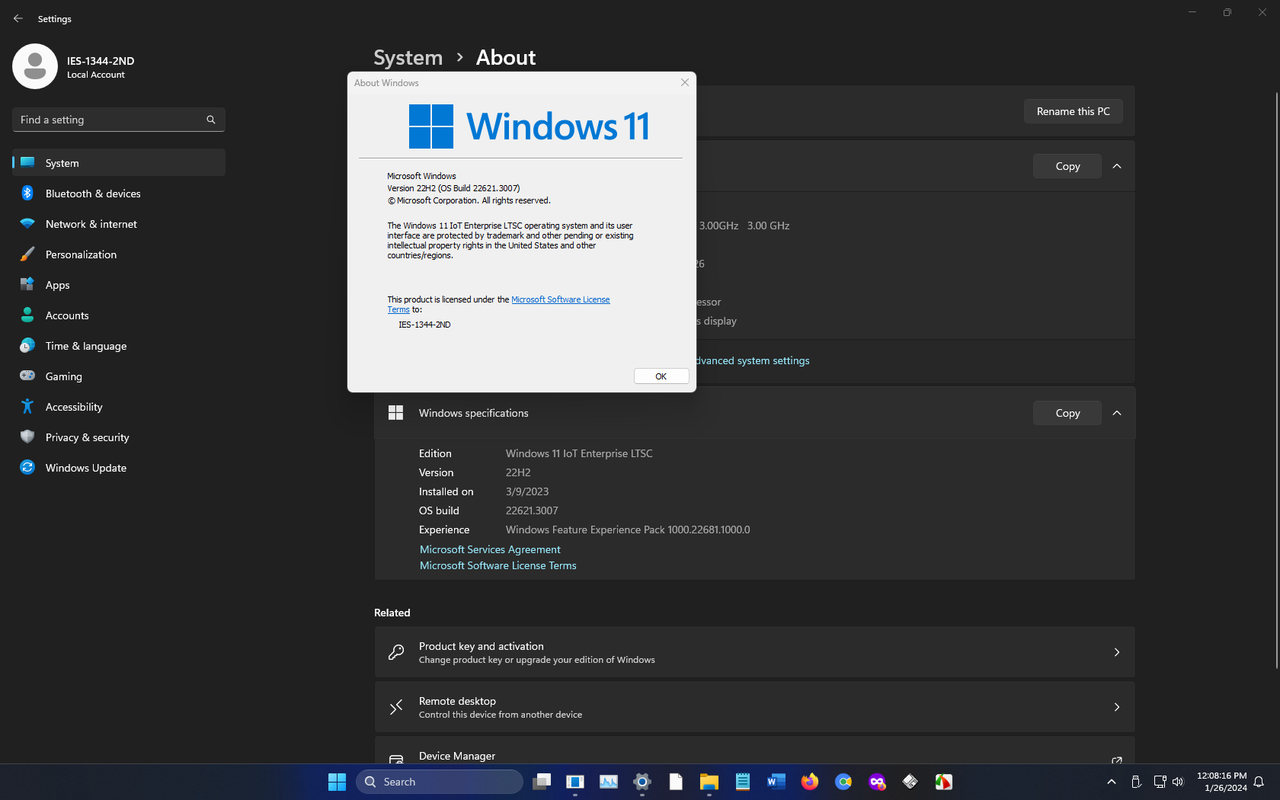Select System in the sidebar
The height and width of the screenshot is (800, 1280).
(x=119, y=163)
